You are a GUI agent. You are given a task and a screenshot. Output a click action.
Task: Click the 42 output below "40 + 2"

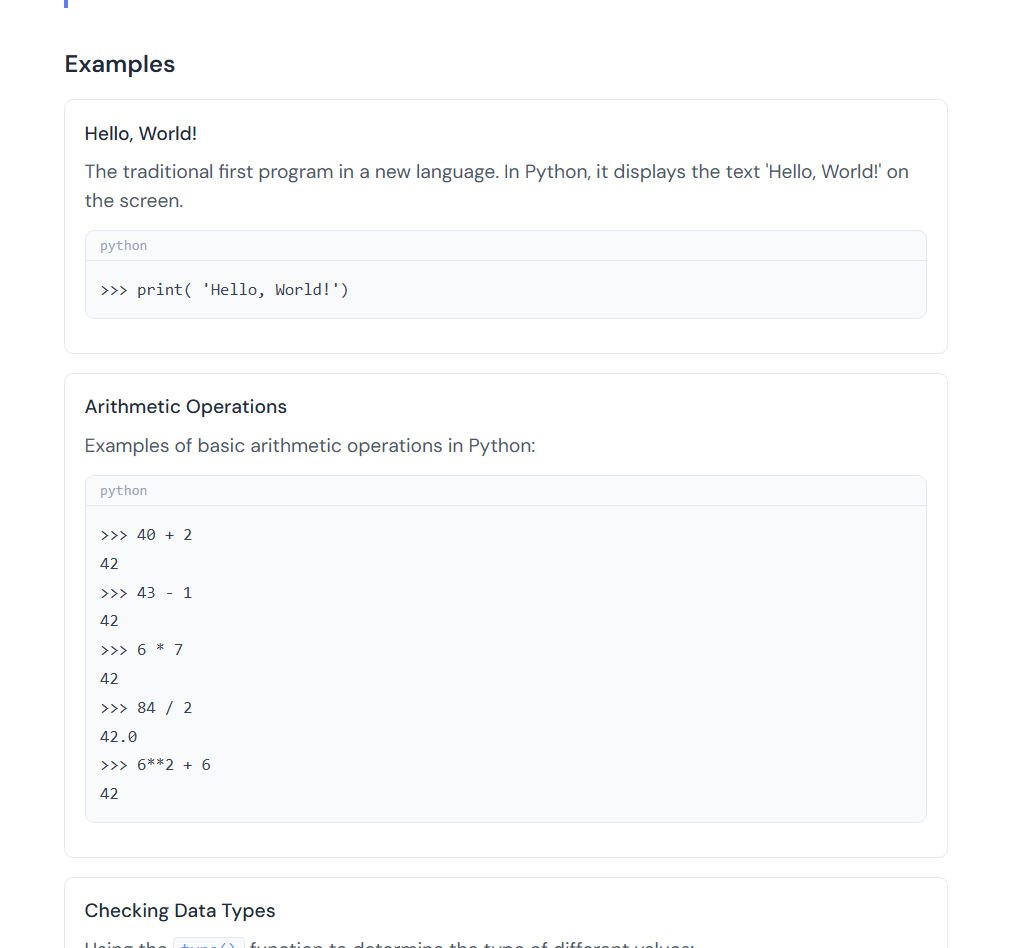[109, 564]
